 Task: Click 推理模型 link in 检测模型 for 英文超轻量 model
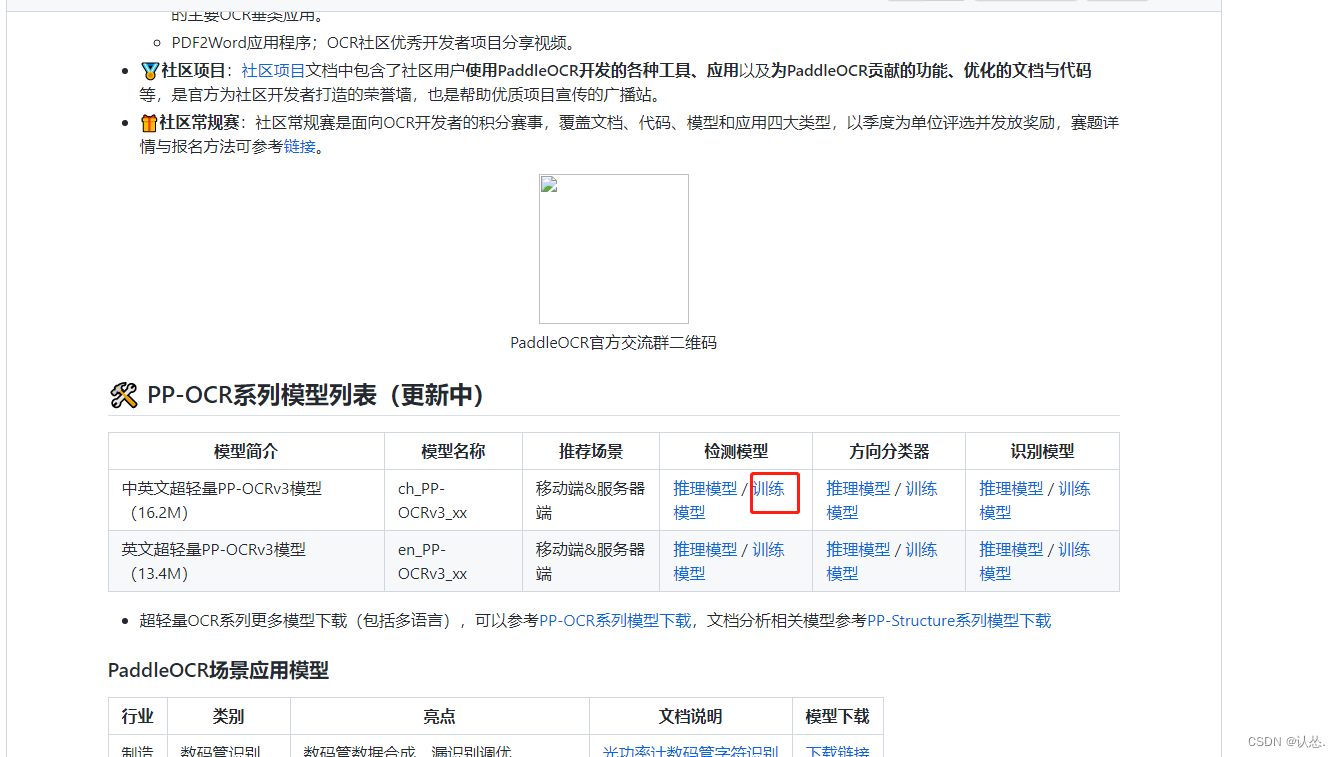coord(705,549)
